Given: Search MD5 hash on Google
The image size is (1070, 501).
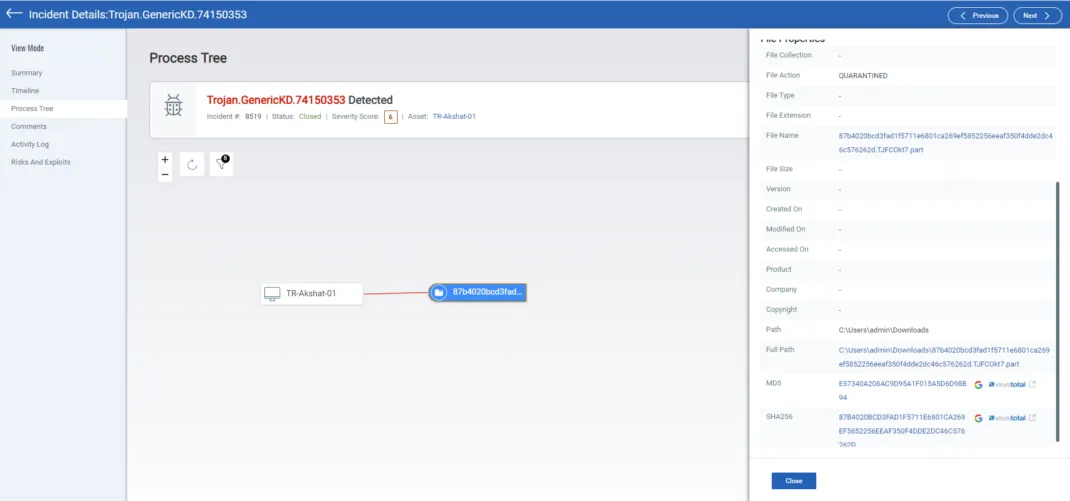Looking at the screenshot, I should (x=978, y=384).
